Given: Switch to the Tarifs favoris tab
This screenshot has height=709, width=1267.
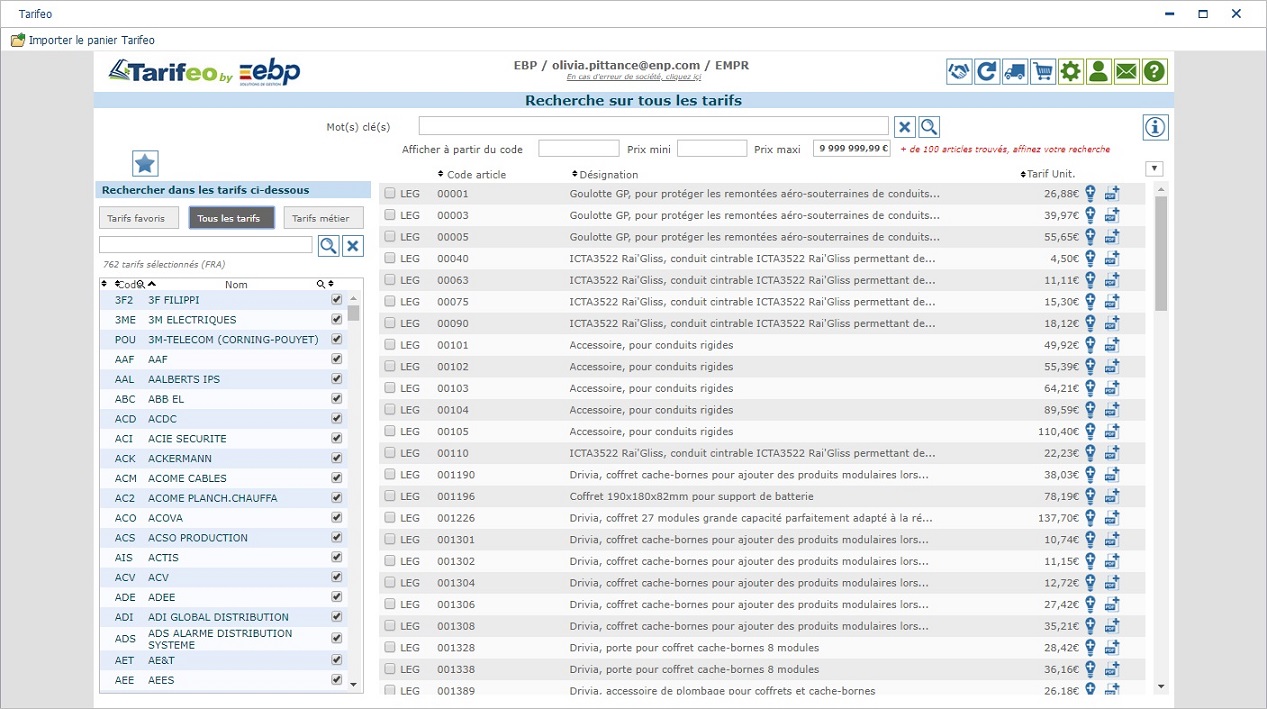Looking at the screenshot, I should [x=140, y=218].
